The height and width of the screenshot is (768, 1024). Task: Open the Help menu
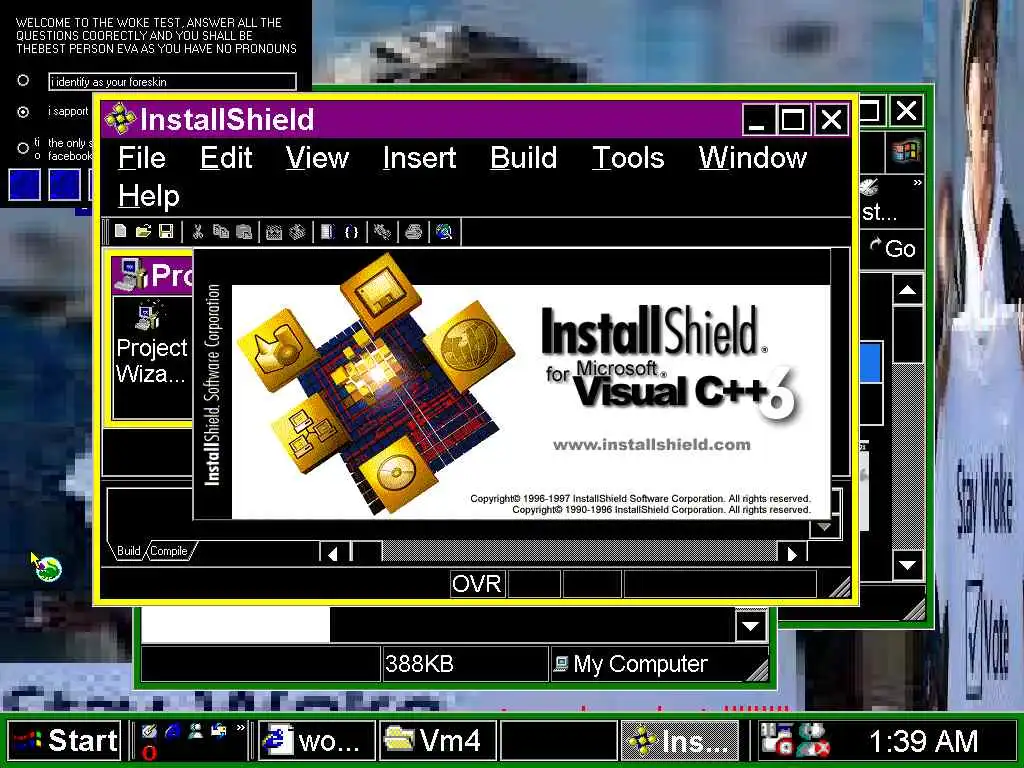click(149, 196)
